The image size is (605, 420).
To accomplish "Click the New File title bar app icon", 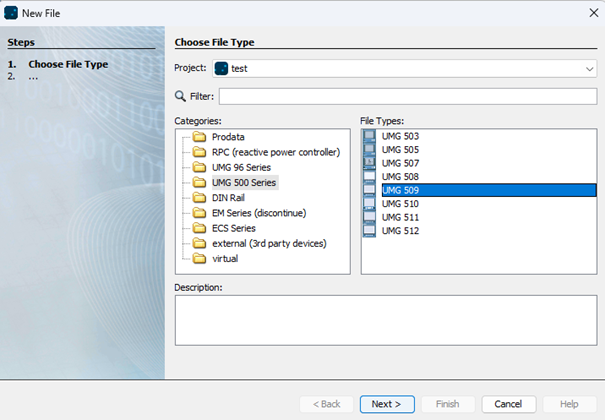I will tap(11, 13).
